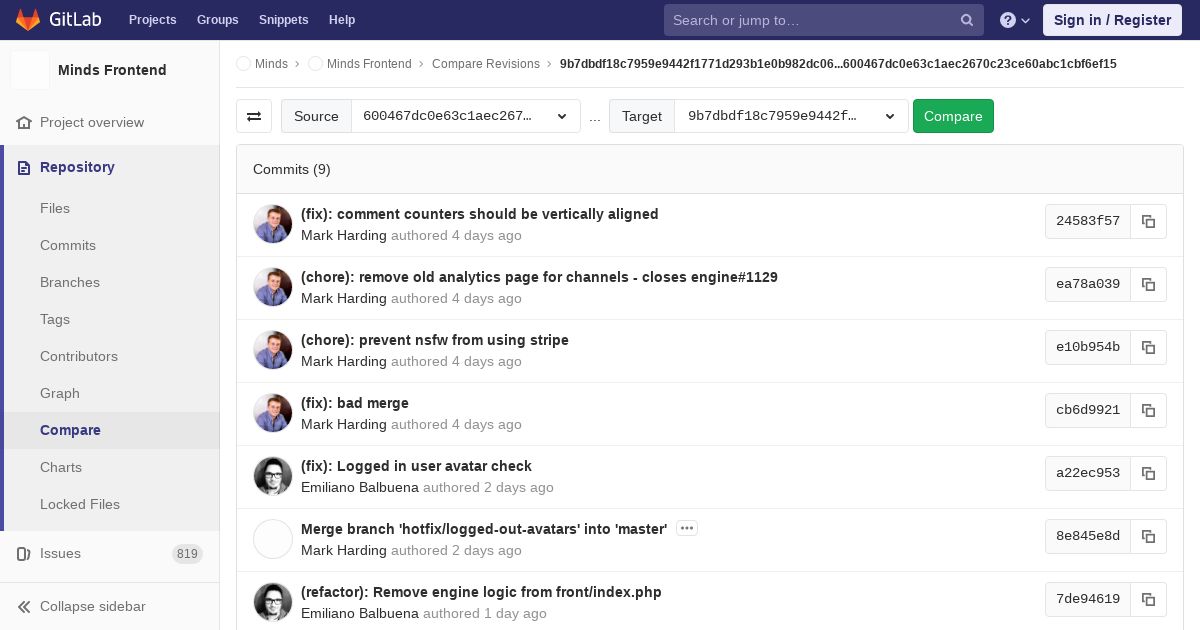
Task: Click Emiliano Balbuena author on avatar check commit
Action: tap(360, 487)
